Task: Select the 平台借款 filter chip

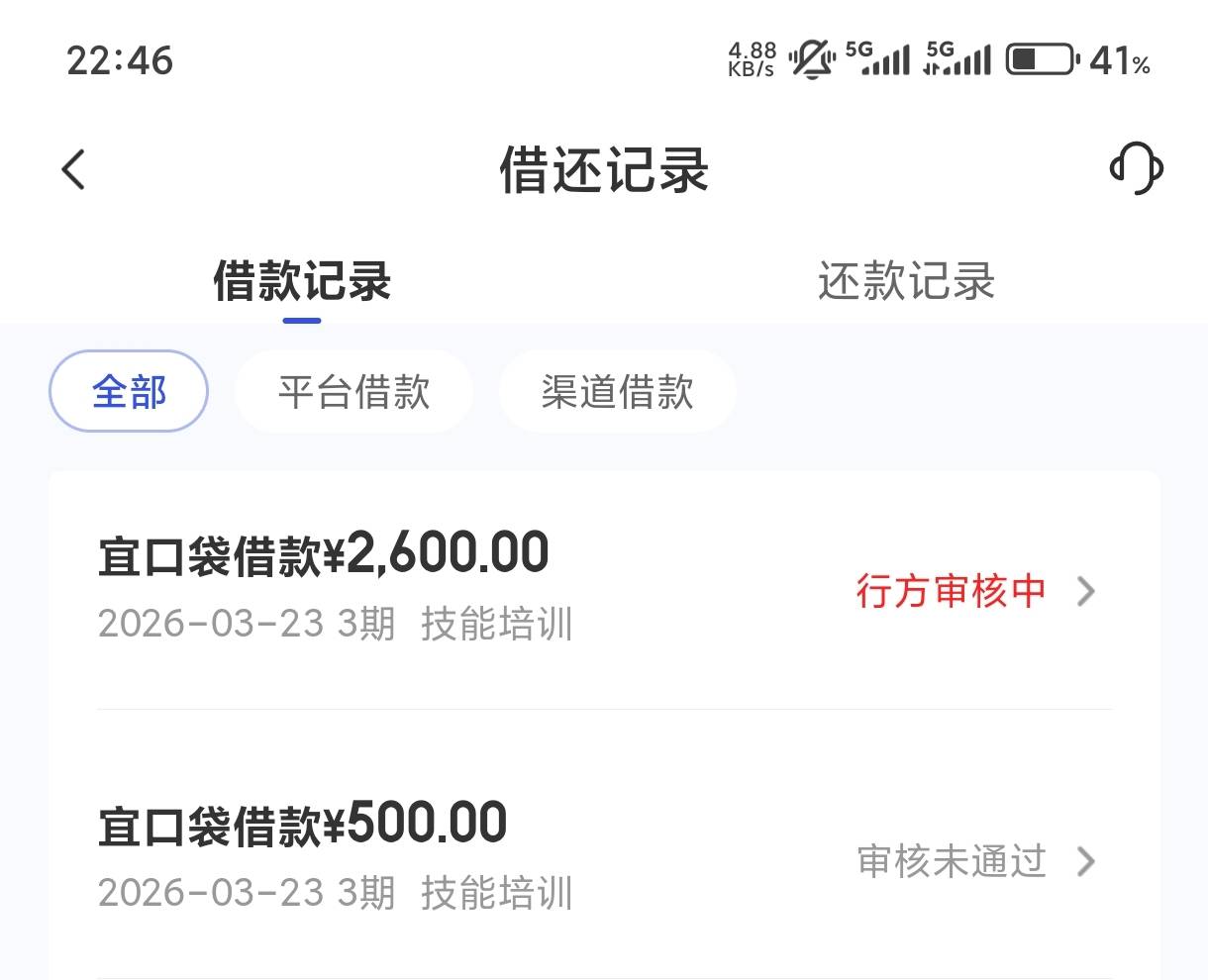Action: (353, 392)
